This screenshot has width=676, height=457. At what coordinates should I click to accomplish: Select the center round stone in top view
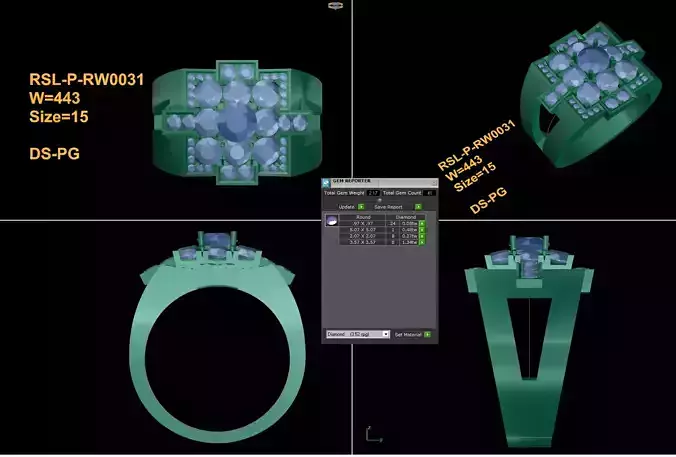pyautogui.click(x=236, y=124)
